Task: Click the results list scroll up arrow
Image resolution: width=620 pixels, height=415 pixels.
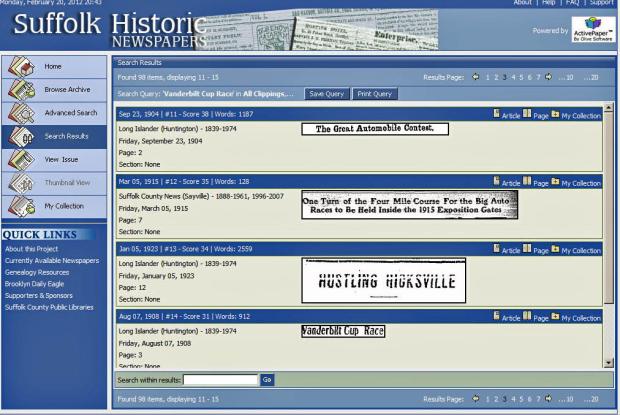Action: tap(608, 108)
